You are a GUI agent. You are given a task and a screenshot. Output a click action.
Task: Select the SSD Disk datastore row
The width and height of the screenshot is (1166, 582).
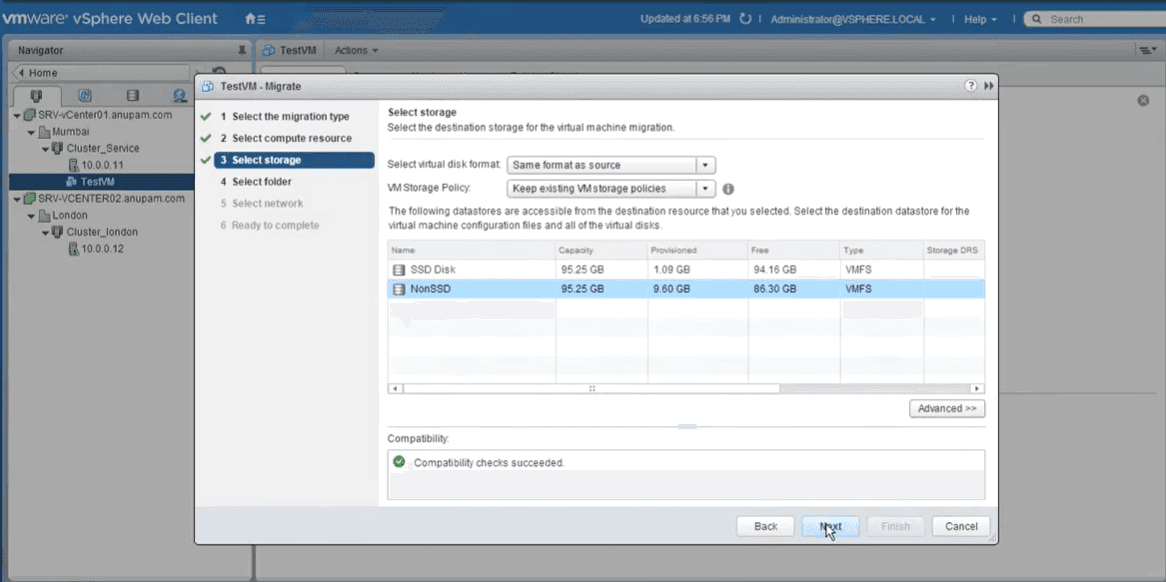pyautogui.click(x=686, y=270)
